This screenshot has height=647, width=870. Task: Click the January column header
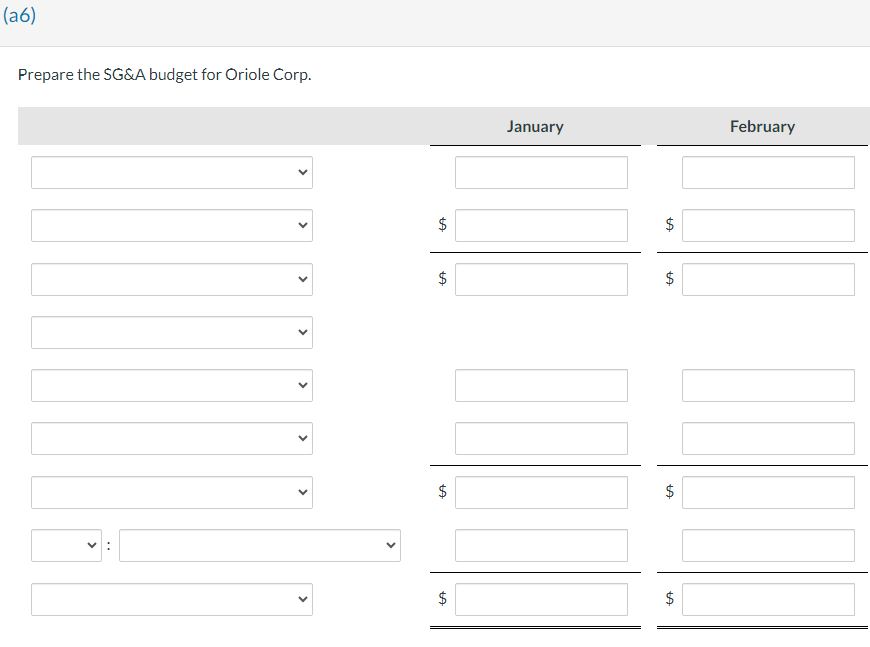tap(535, 127)
